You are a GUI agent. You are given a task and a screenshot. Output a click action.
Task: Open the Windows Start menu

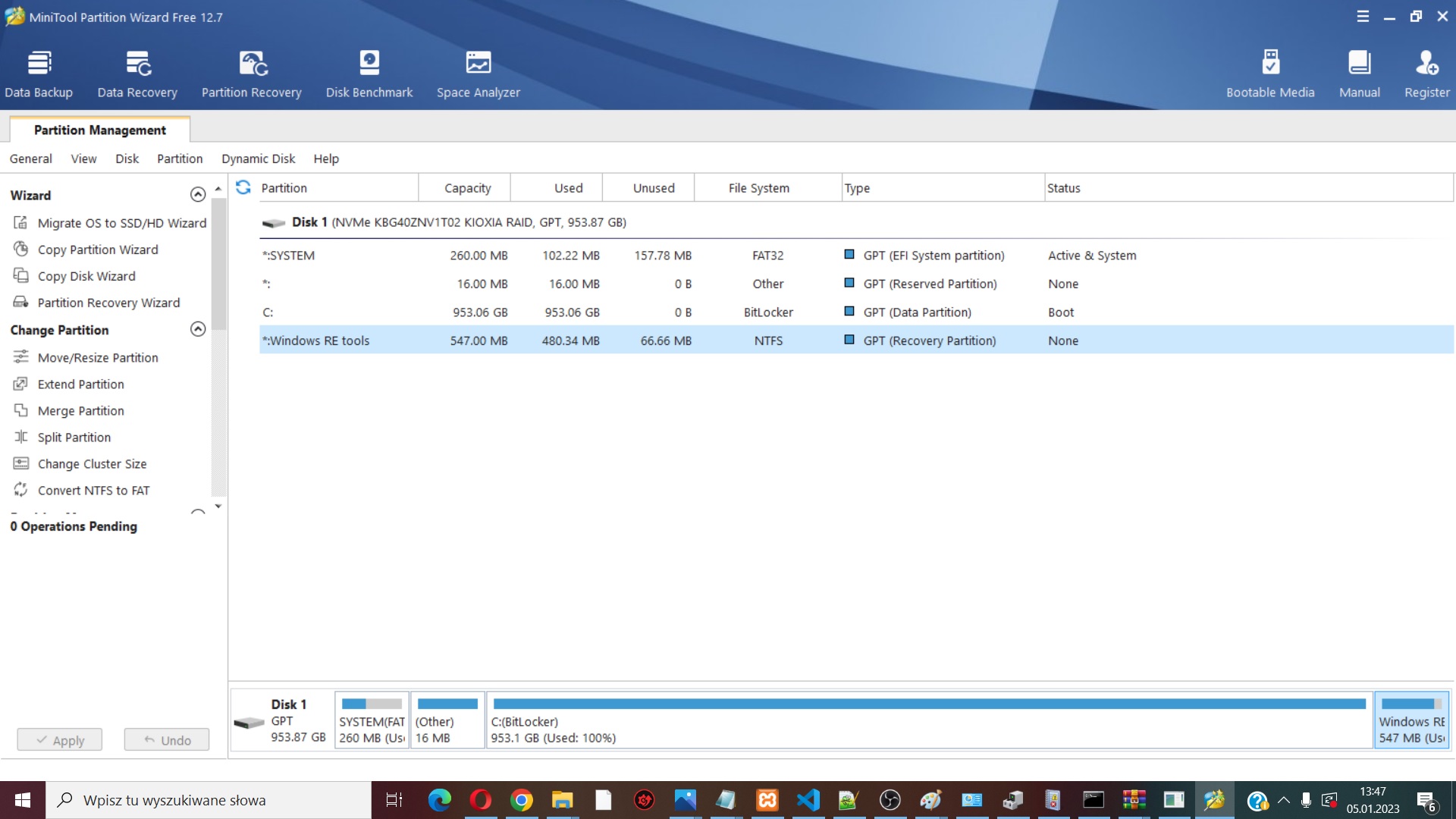tap(23, 800)
